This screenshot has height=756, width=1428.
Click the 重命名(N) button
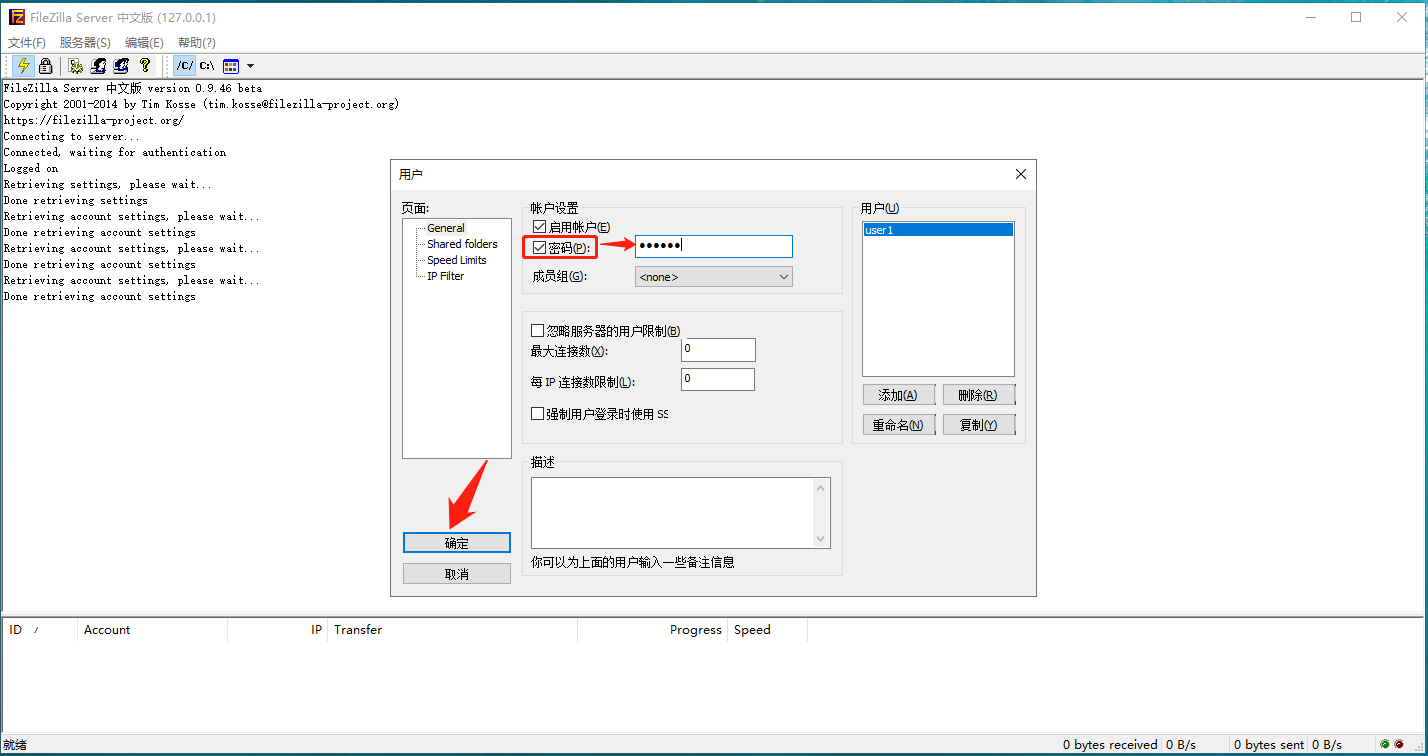click(899, 425)
